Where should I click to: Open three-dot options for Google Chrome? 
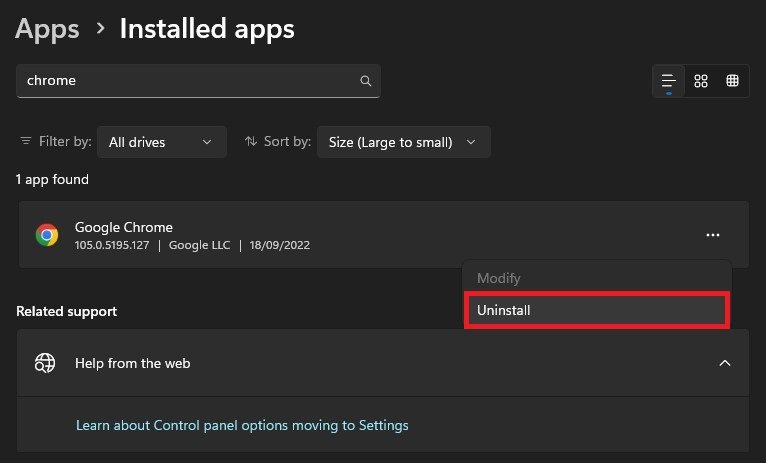click(x=713, y=235)
